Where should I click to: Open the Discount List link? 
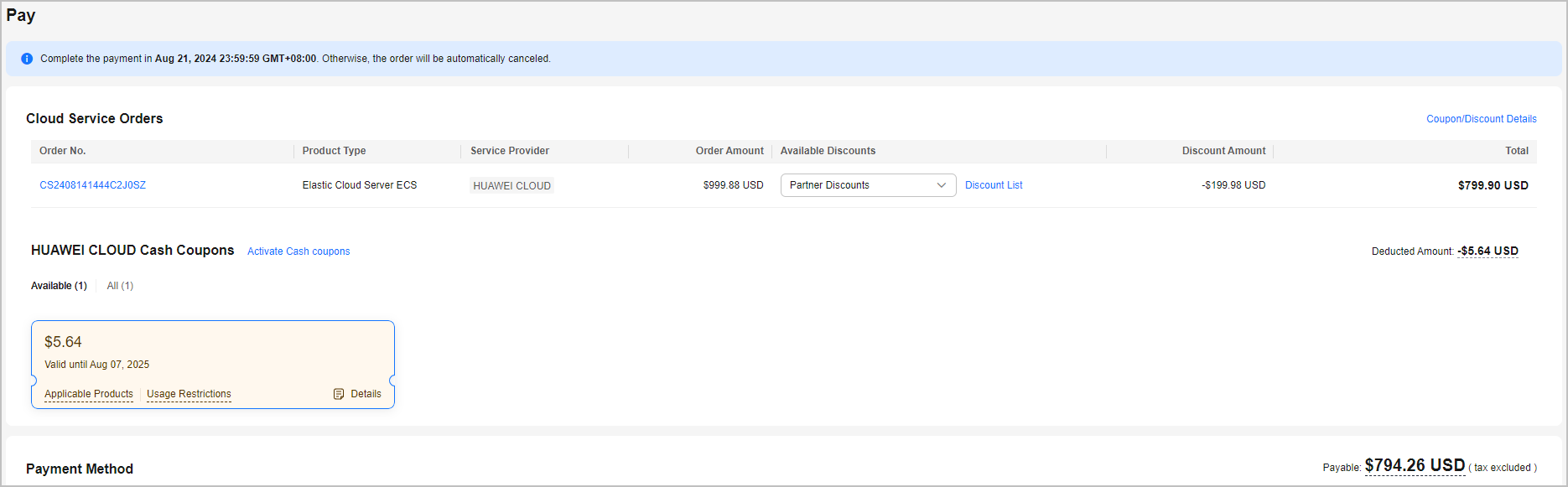[993, 185]
